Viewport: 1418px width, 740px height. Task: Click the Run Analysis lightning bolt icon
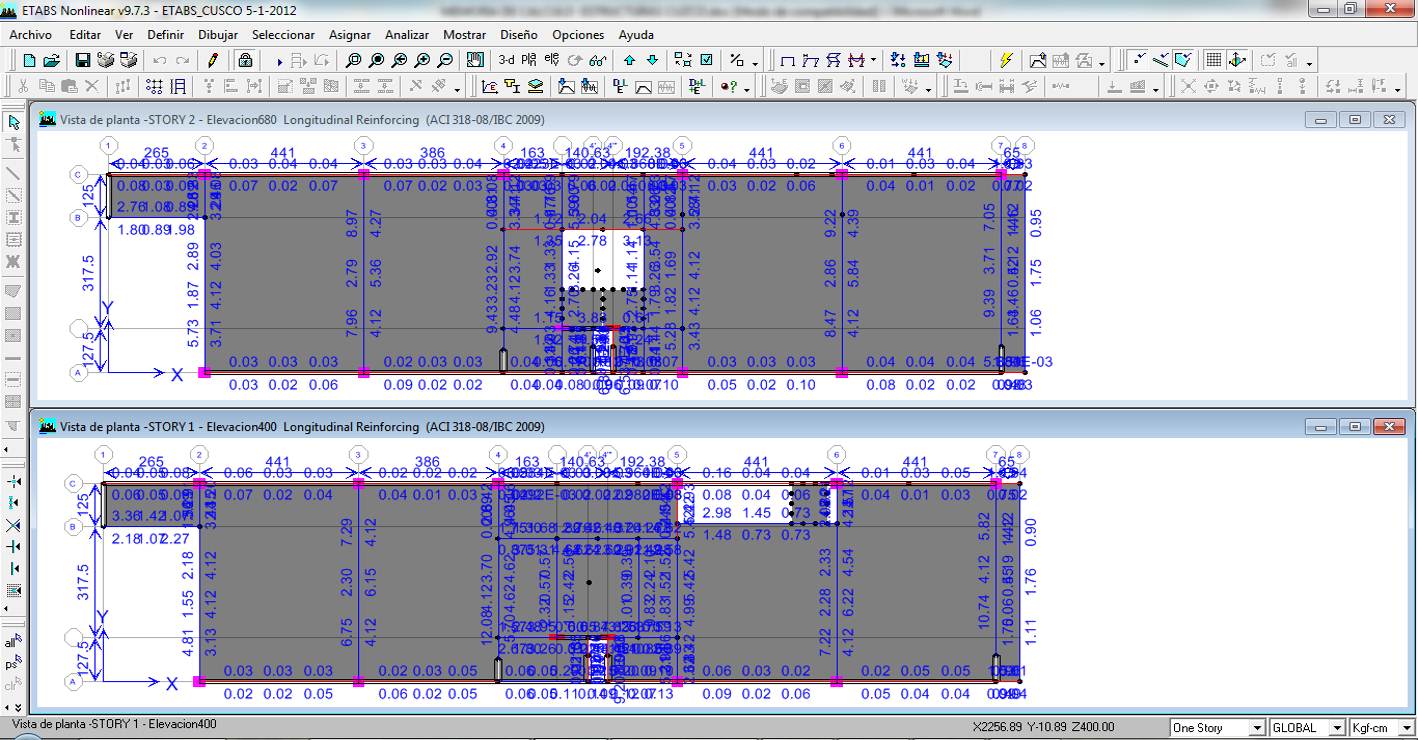tap(1007, 61)
